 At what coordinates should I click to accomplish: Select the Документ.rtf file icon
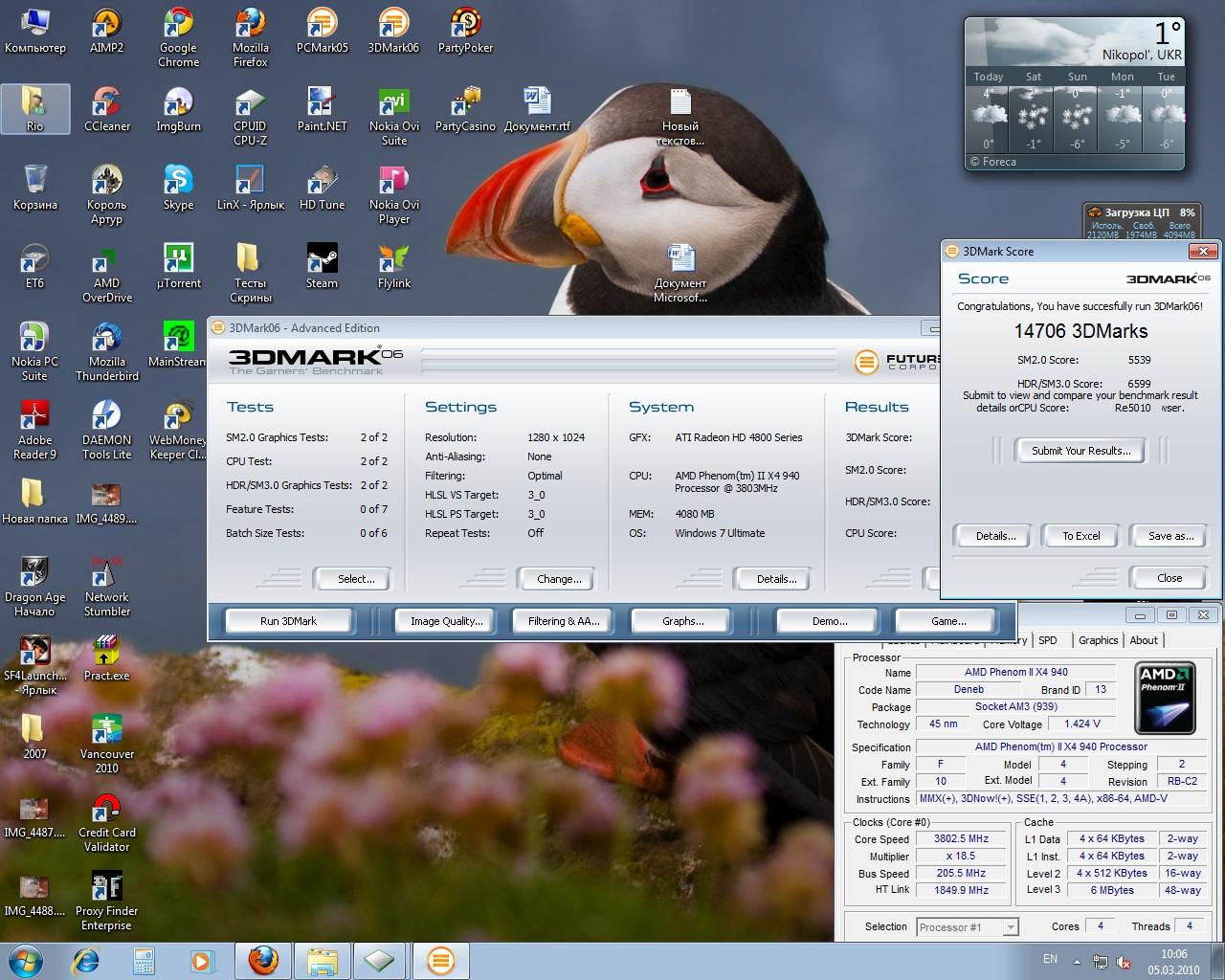tap(537, 109)
